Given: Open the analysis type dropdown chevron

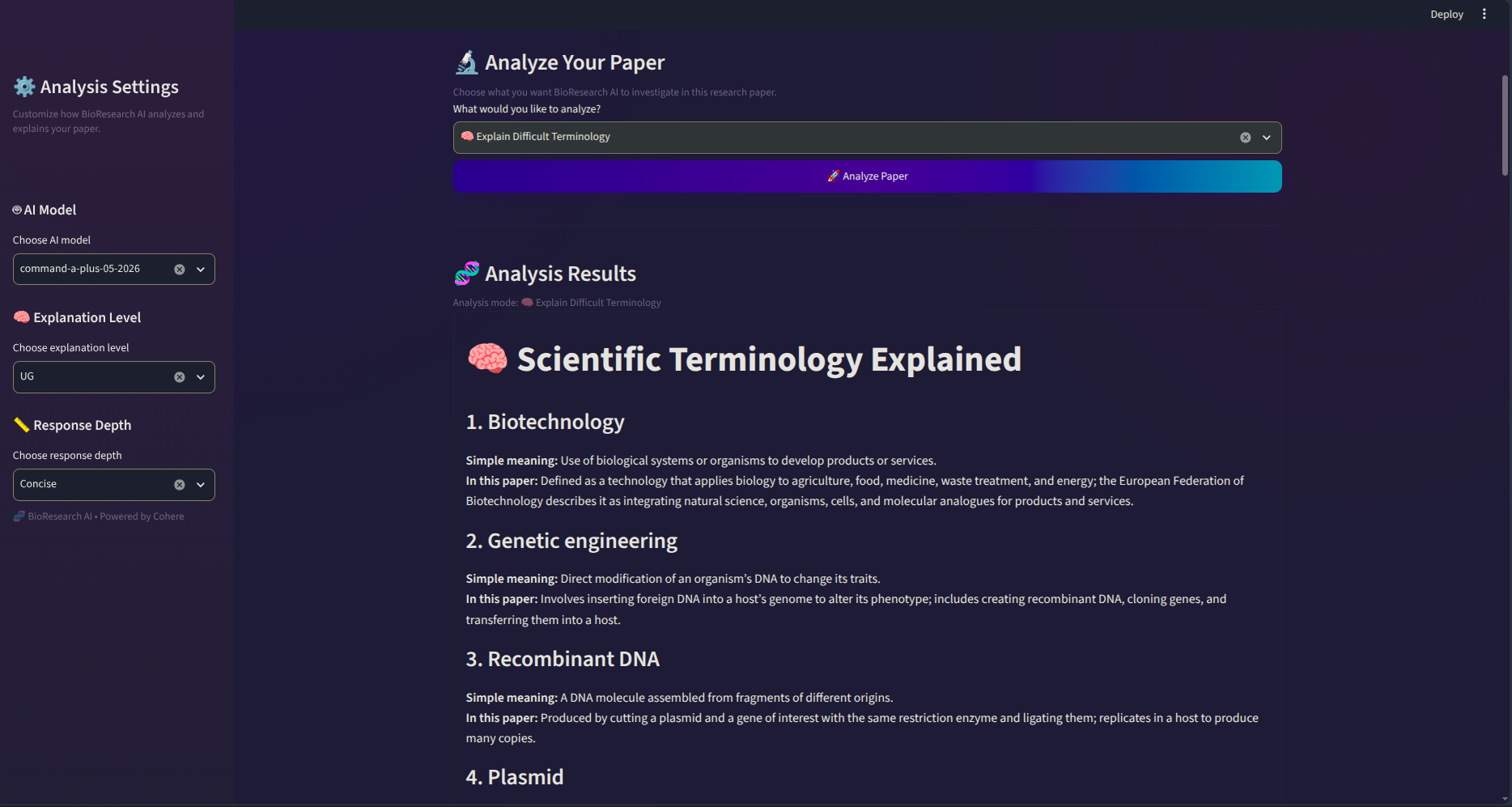Looking at the screenshot, I should click(x=1267, y=138).
